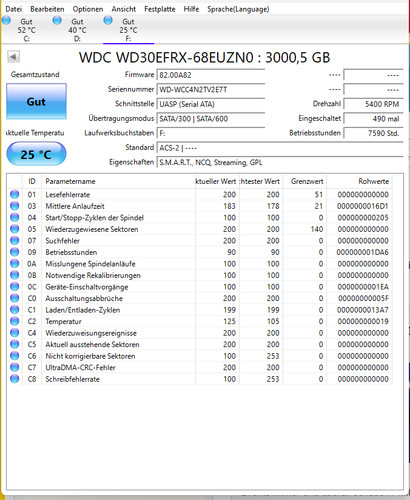
Task: Click the Firmware field 82.00A82
Action: point(211,75)
